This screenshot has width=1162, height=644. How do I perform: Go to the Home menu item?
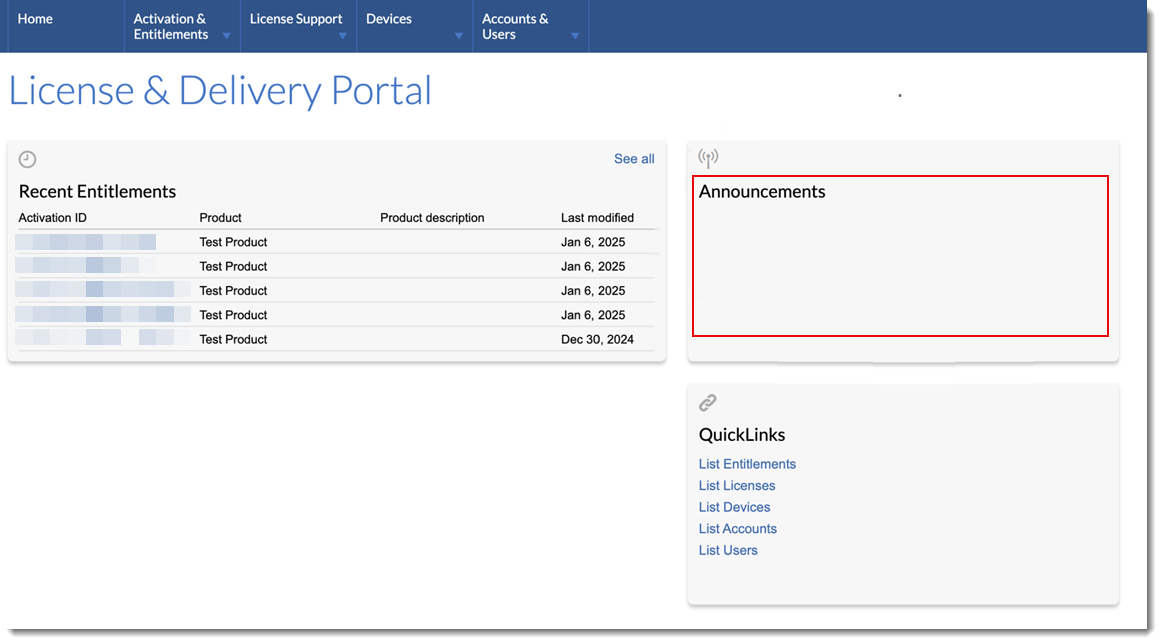click(35, 19)
